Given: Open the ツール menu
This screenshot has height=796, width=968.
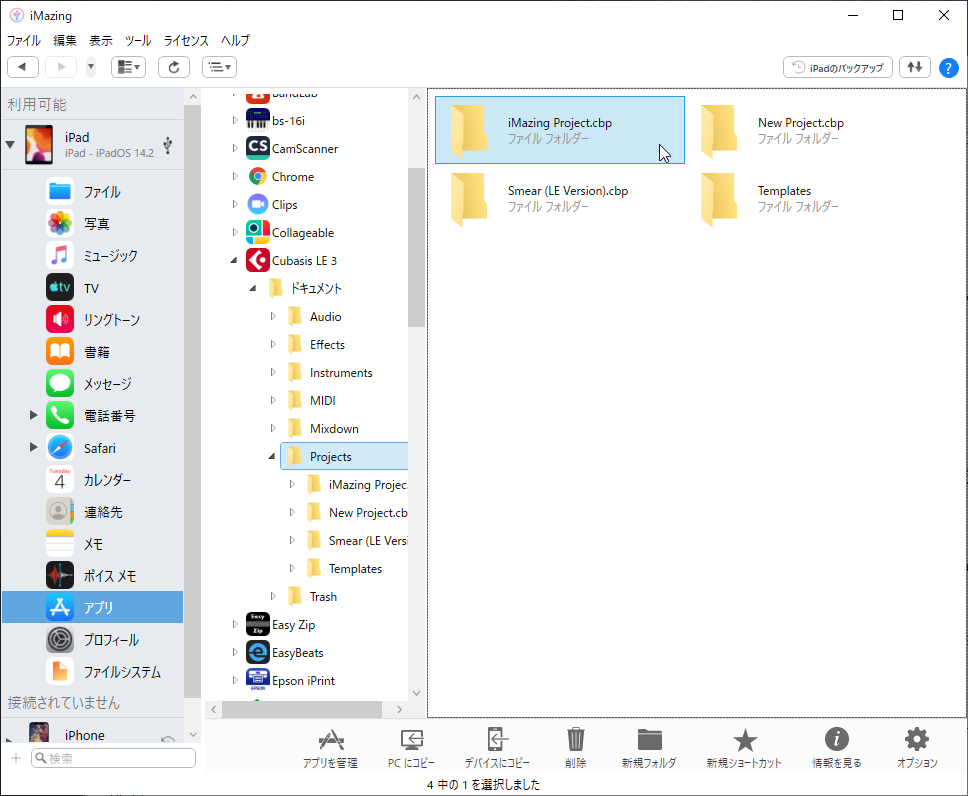Looking at the screenshot, I should click(x=138, y=41).
